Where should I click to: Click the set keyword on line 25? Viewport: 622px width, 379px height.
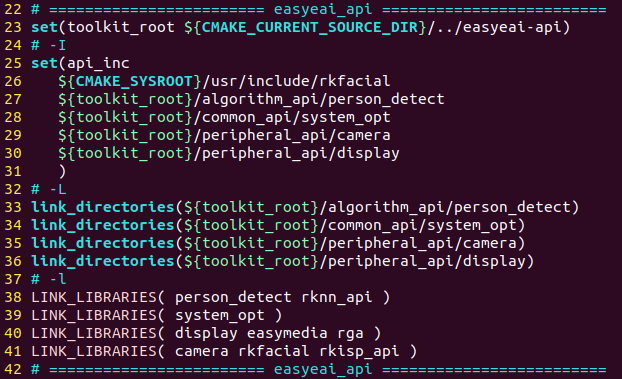pyautogui.click(x=44, y=63)
